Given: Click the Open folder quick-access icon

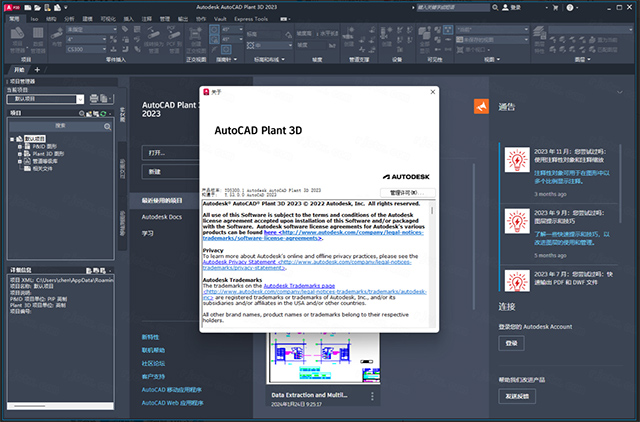Looking at the screenshot, I should click(38, 7).
